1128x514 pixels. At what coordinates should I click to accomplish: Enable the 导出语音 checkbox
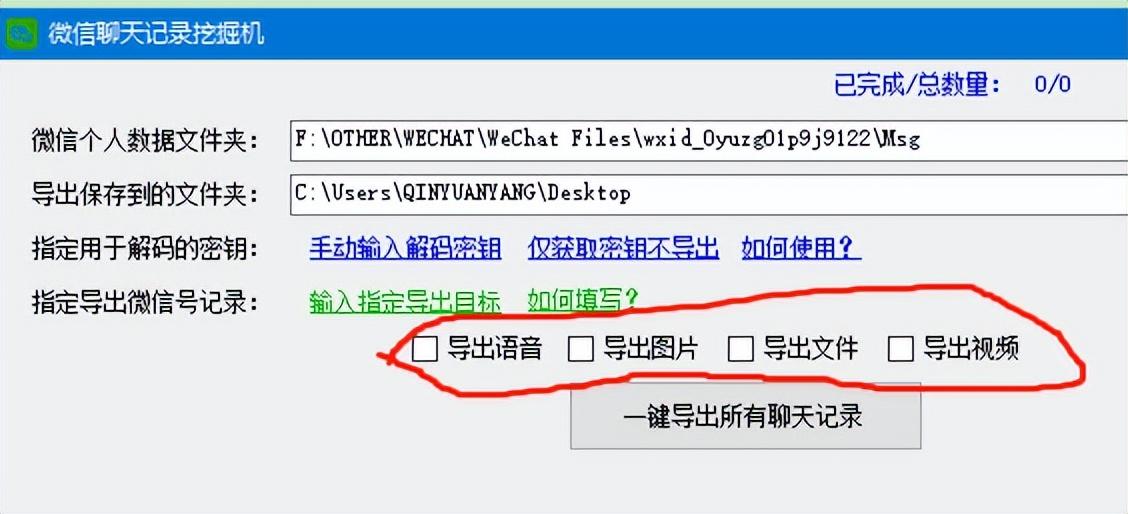pyautogui.click(x=425, y=349)
